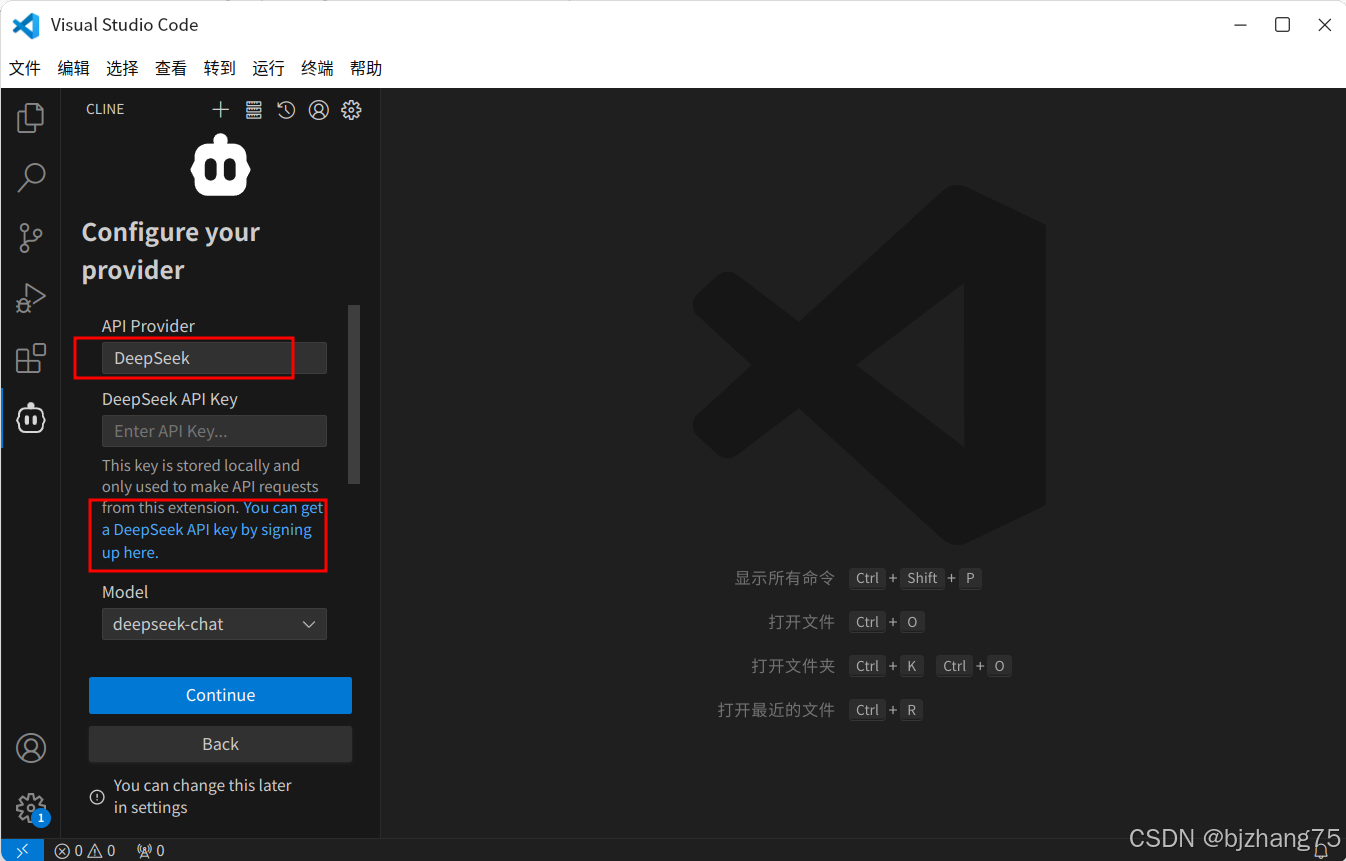Click the Back button
This screenshot has height=861, width=1346.
(220, 744)
